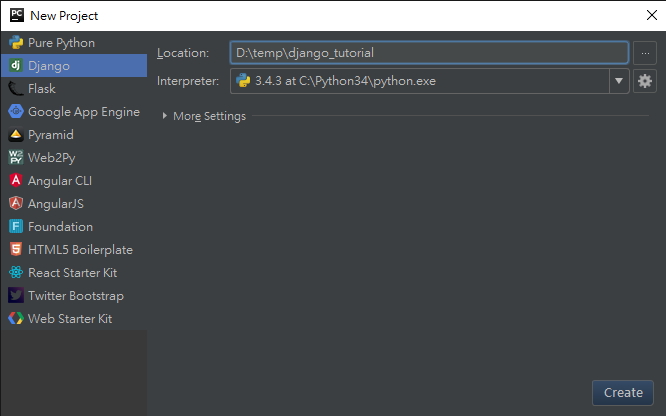Click the Django dj icon
Screen dimensions: 666x416
(x=16, y=65)
